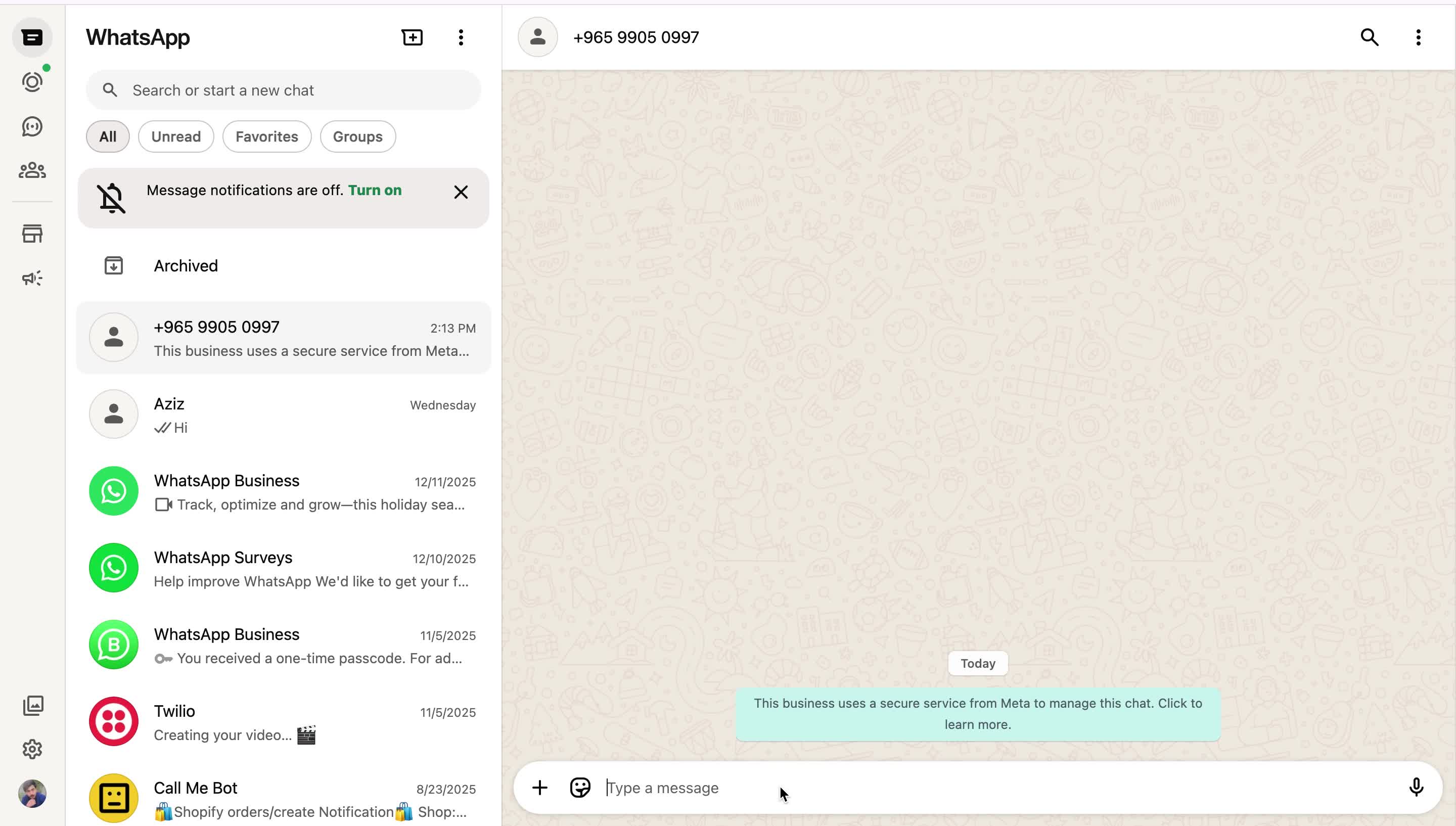Click the search magnifier in search box
This screenshot has width=1456, height=826.
(x=110, y=90)
